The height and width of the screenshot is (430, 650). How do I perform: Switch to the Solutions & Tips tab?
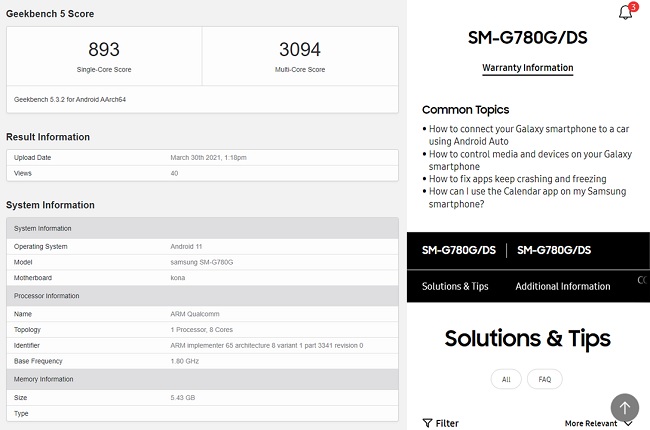455,286
